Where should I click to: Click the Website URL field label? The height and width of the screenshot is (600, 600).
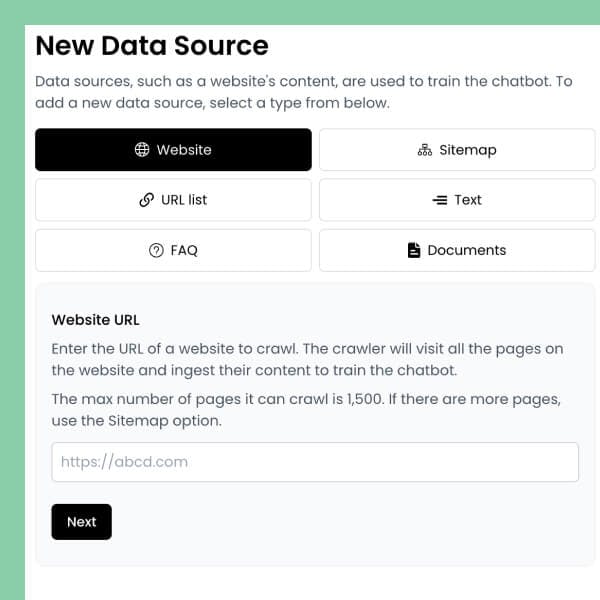point(95,320)
